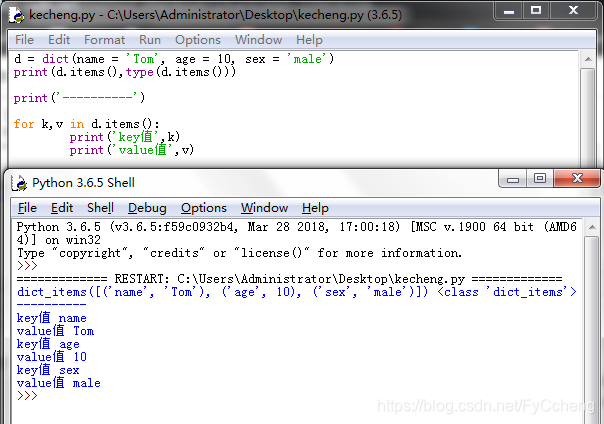The width and height of the screenshot is (604, 424).
Task: Click the 'print(d.items(),type(d.items()))' code line
Action: click(x=124, y=72)
